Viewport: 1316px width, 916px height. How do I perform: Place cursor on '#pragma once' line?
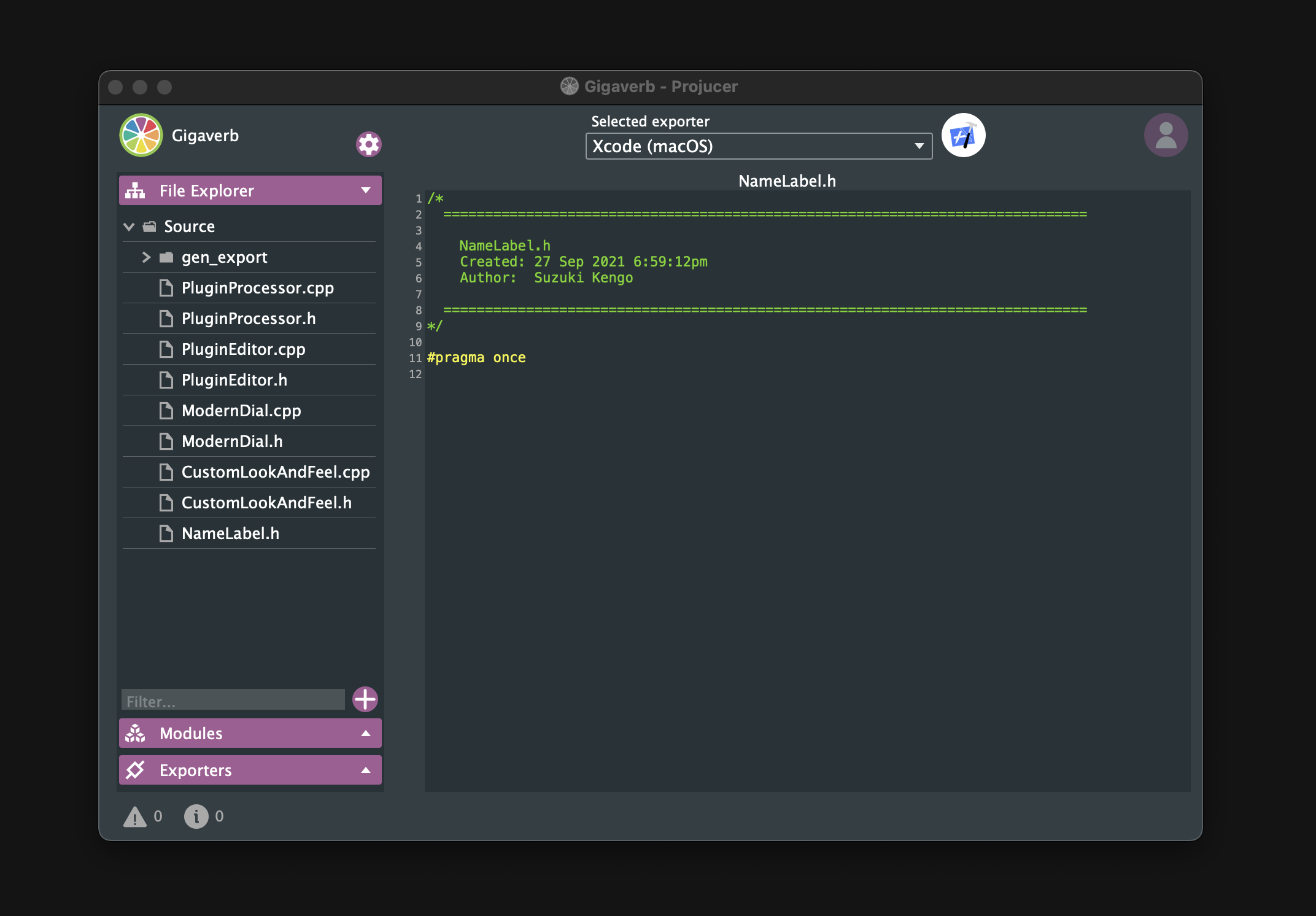coord(476,358)
